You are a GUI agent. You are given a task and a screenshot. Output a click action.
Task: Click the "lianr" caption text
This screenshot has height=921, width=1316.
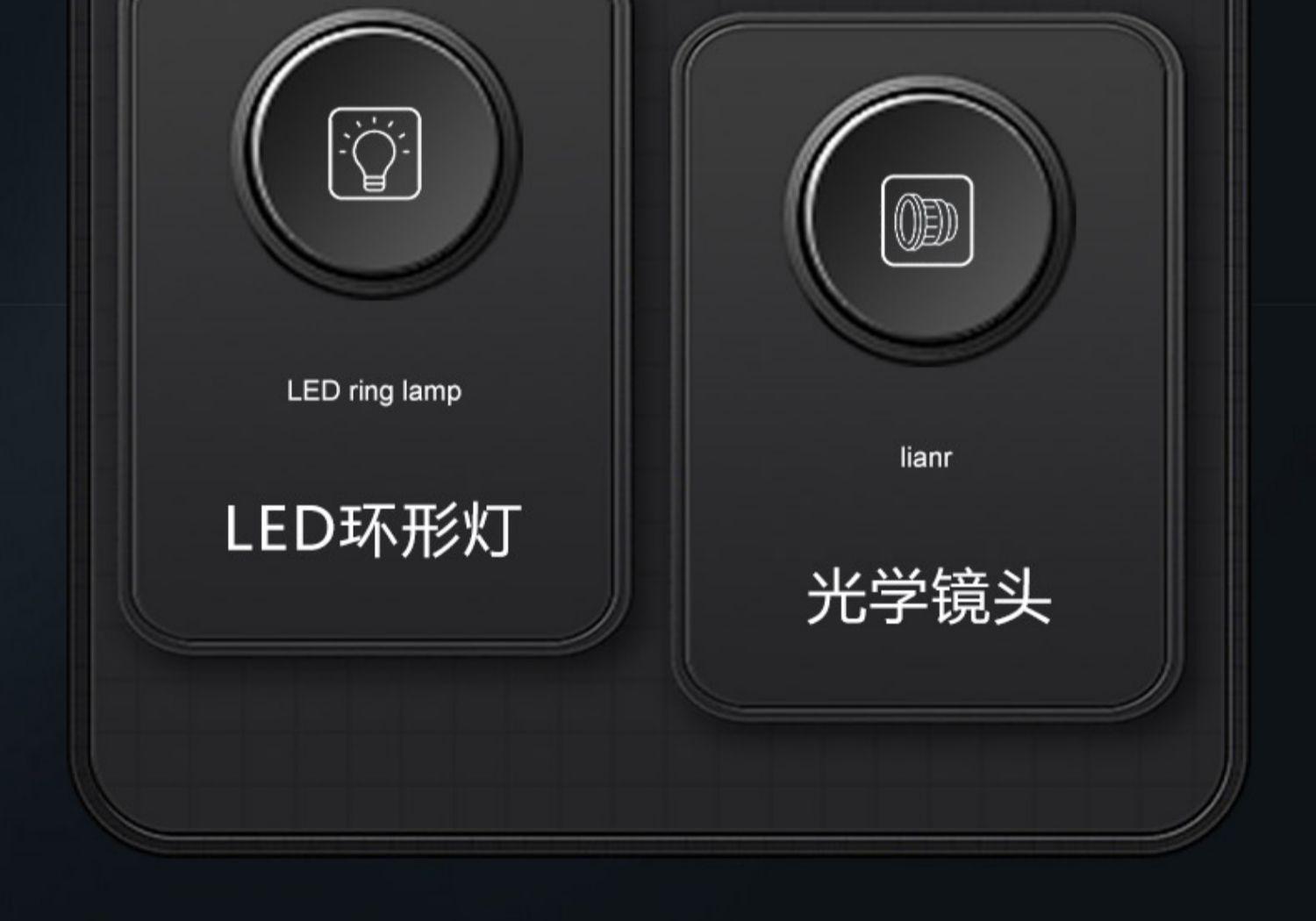926,457
